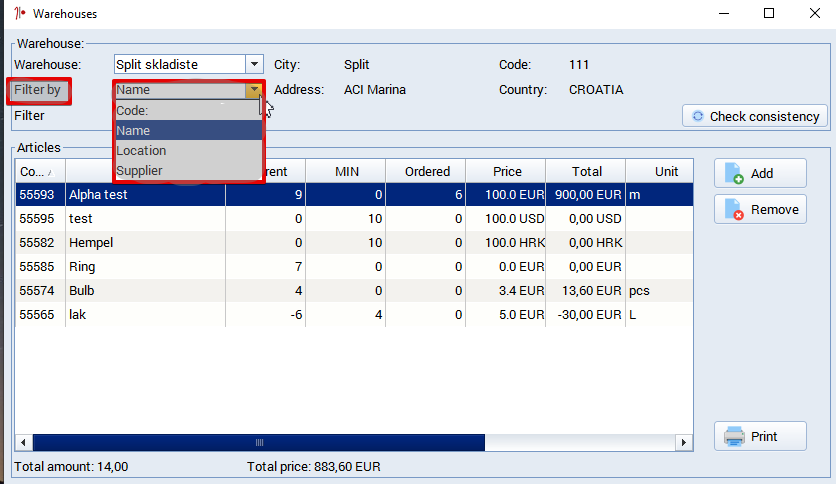Click the 900,00 EUR total cell
Viewport: 836px width, 484px height.
[585, 195]
